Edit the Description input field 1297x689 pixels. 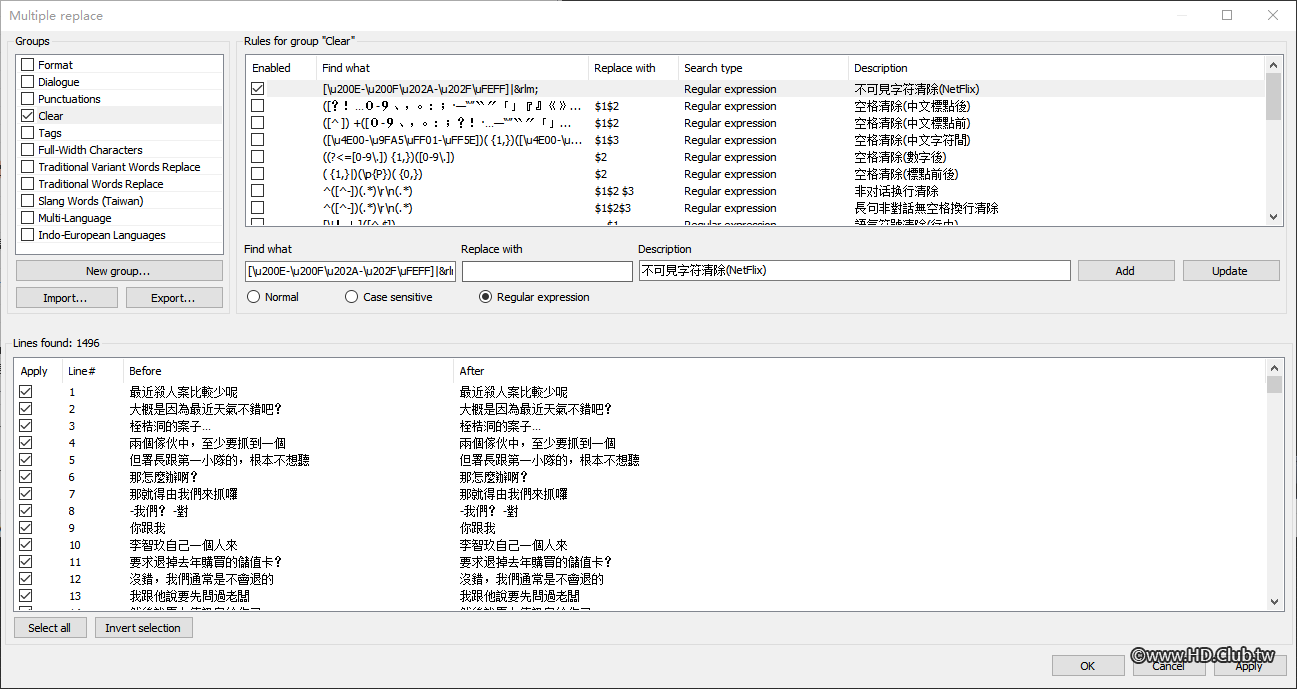[854, 271]
